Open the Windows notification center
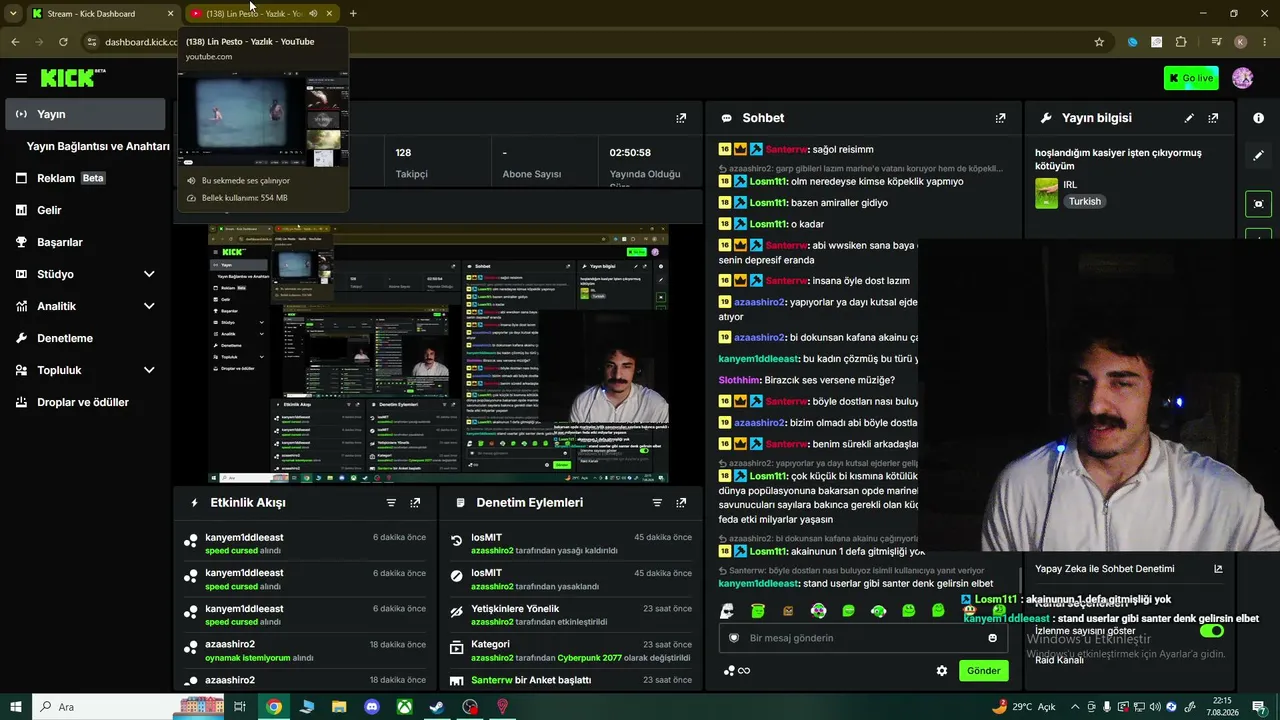 1259,707
